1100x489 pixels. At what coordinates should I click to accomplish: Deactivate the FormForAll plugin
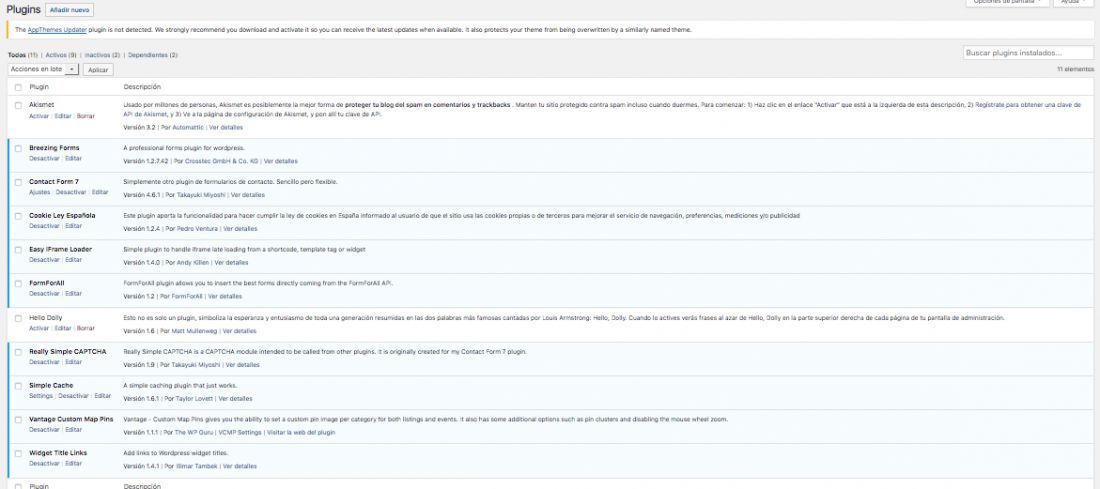click(x=45, y=293)
